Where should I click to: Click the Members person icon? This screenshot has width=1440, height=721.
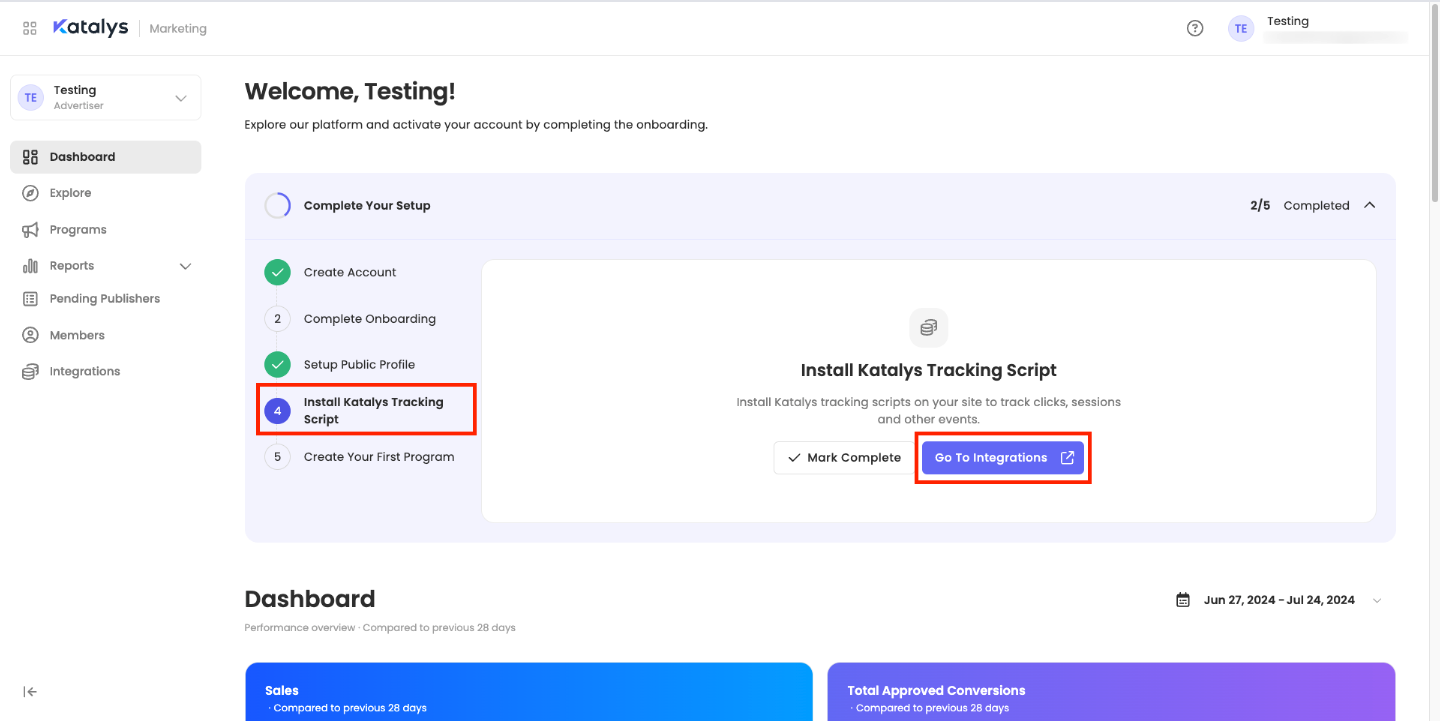(30, 335)
